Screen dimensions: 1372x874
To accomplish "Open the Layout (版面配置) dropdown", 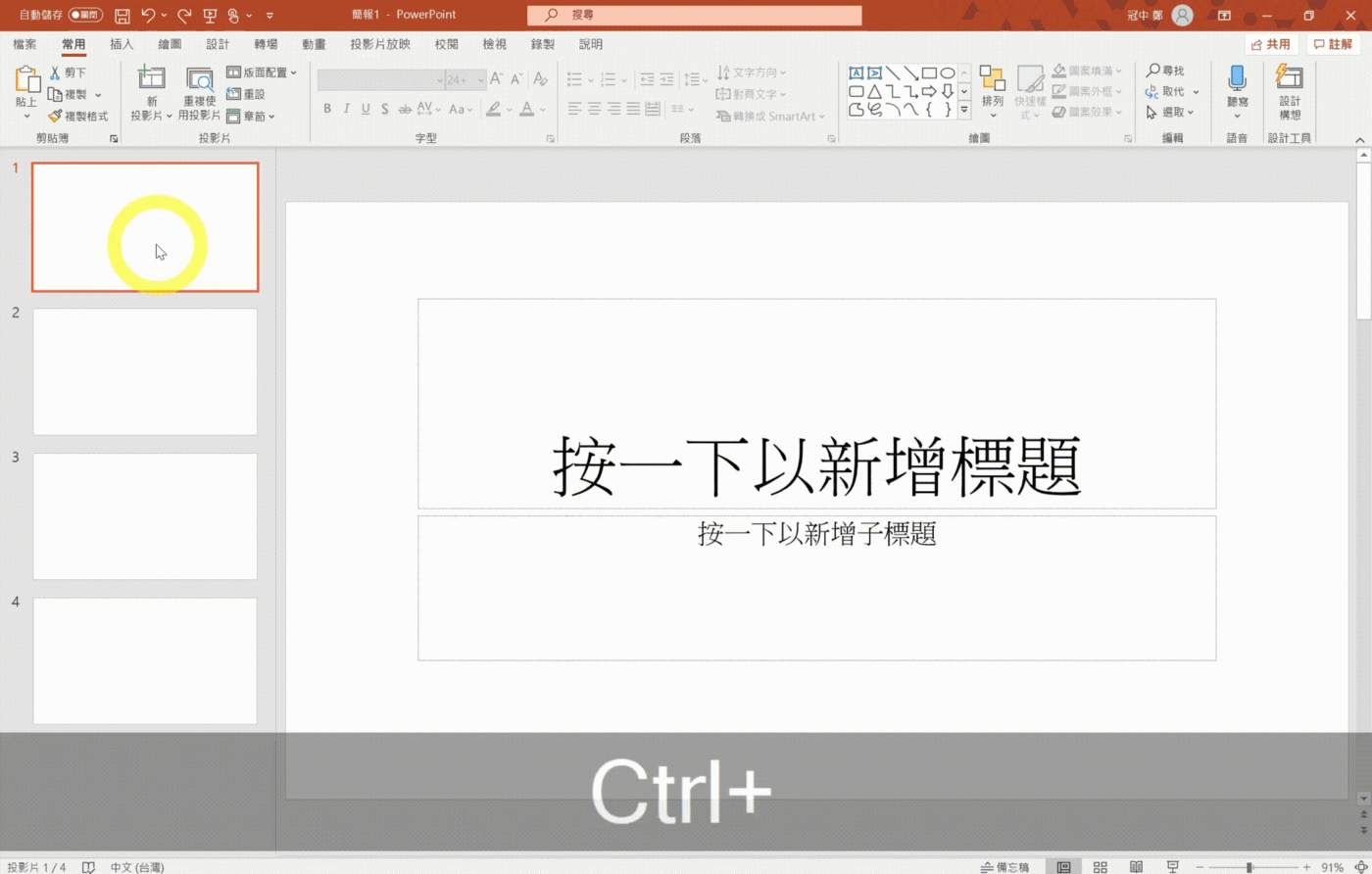I will 262,73.
